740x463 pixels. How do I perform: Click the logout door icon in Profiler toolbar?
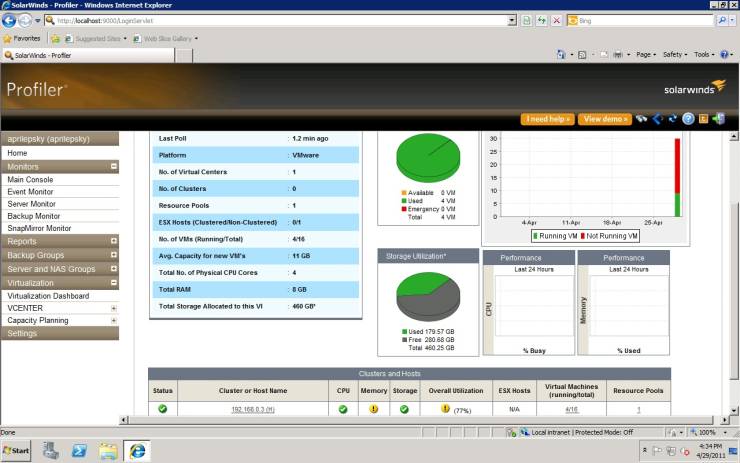coord(719,119)
